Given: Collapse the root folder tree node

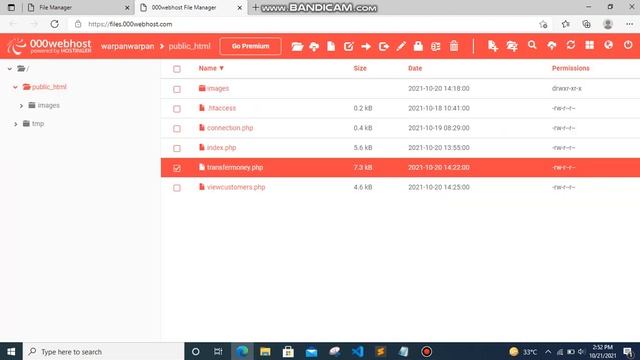Looking at the screenshot, I should pos(10,69).
